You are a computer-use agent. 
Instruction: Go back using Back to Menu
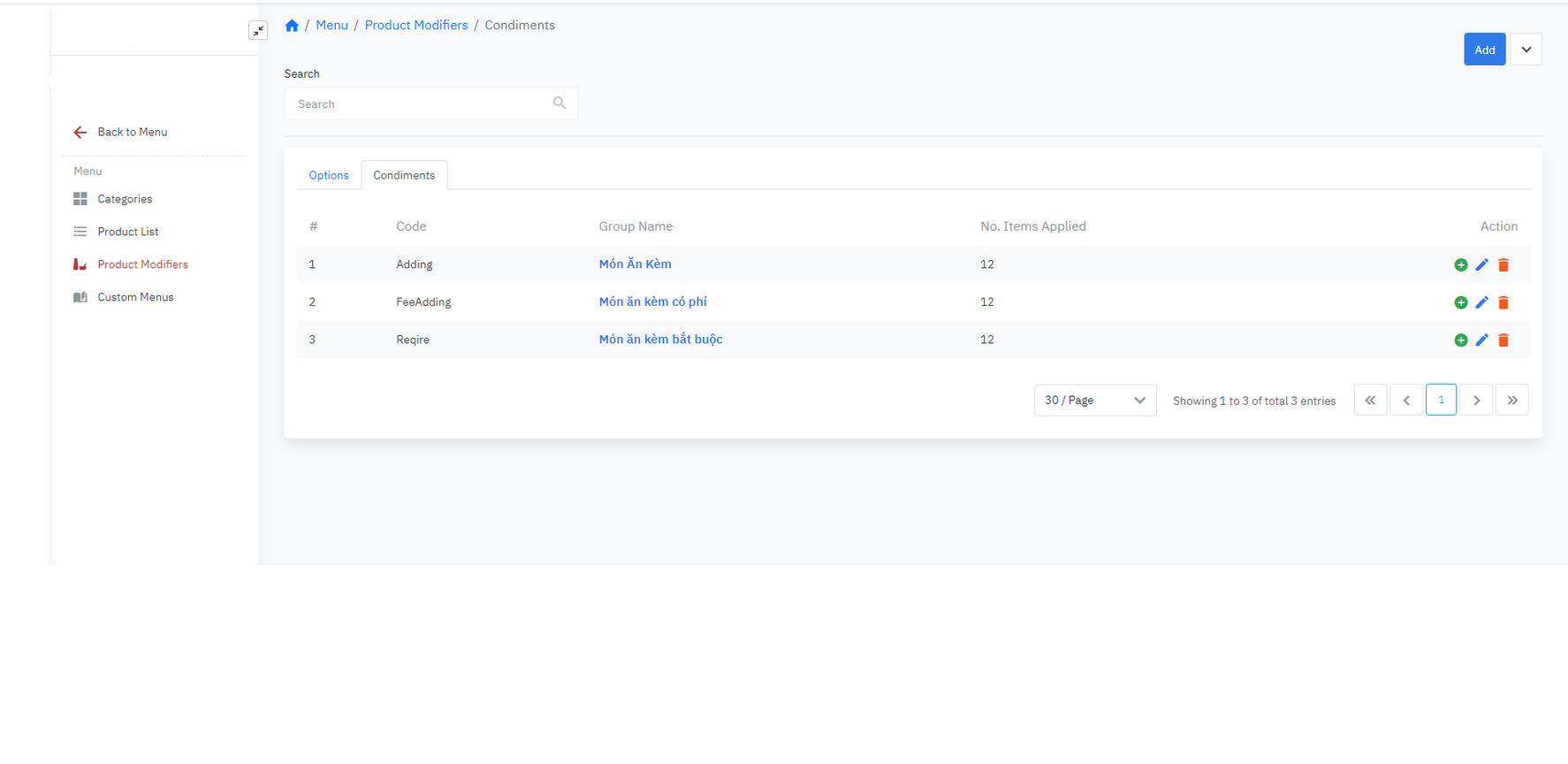pos(132,132)
